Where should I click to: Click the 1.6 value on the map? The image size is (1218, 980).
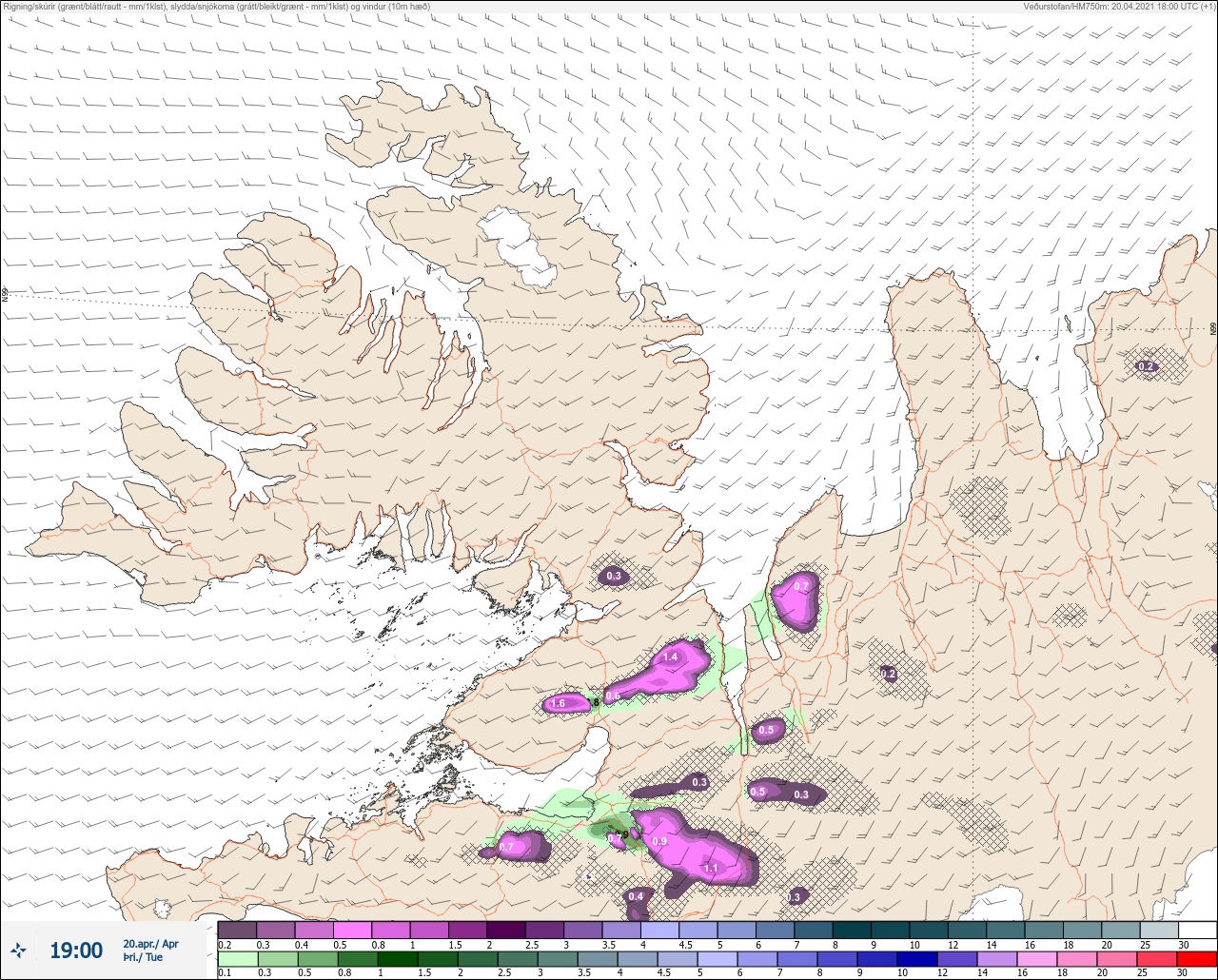tap(558, 703)
